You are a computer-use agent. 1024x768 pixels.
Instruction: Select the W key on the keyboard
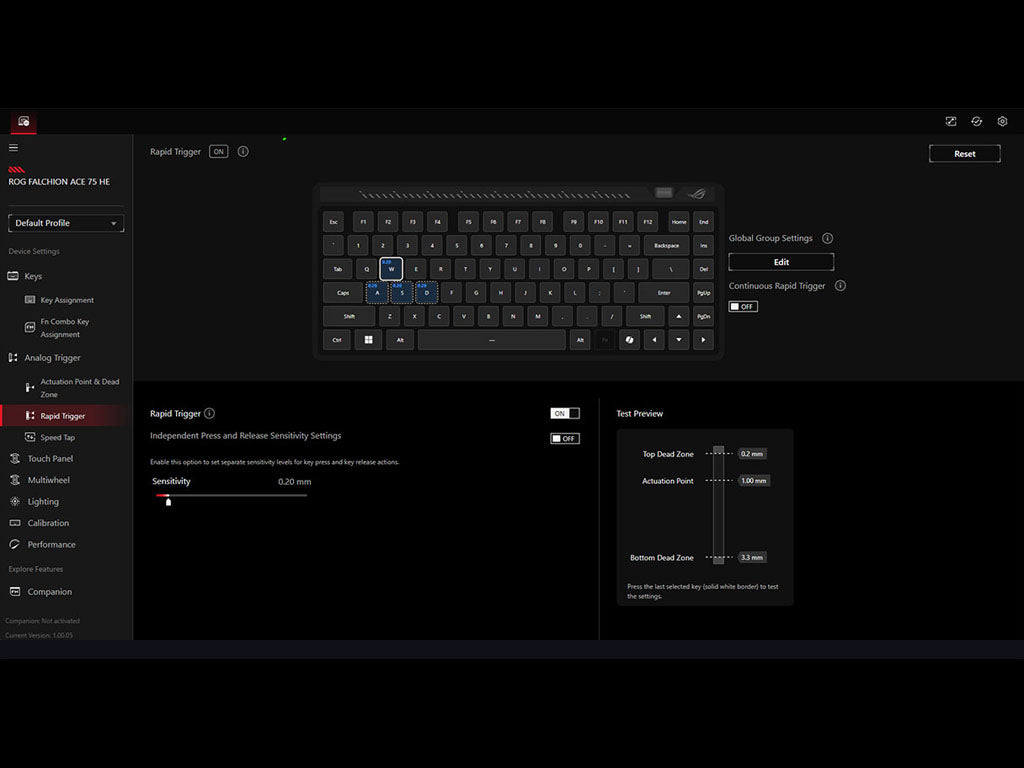point(391,269)
